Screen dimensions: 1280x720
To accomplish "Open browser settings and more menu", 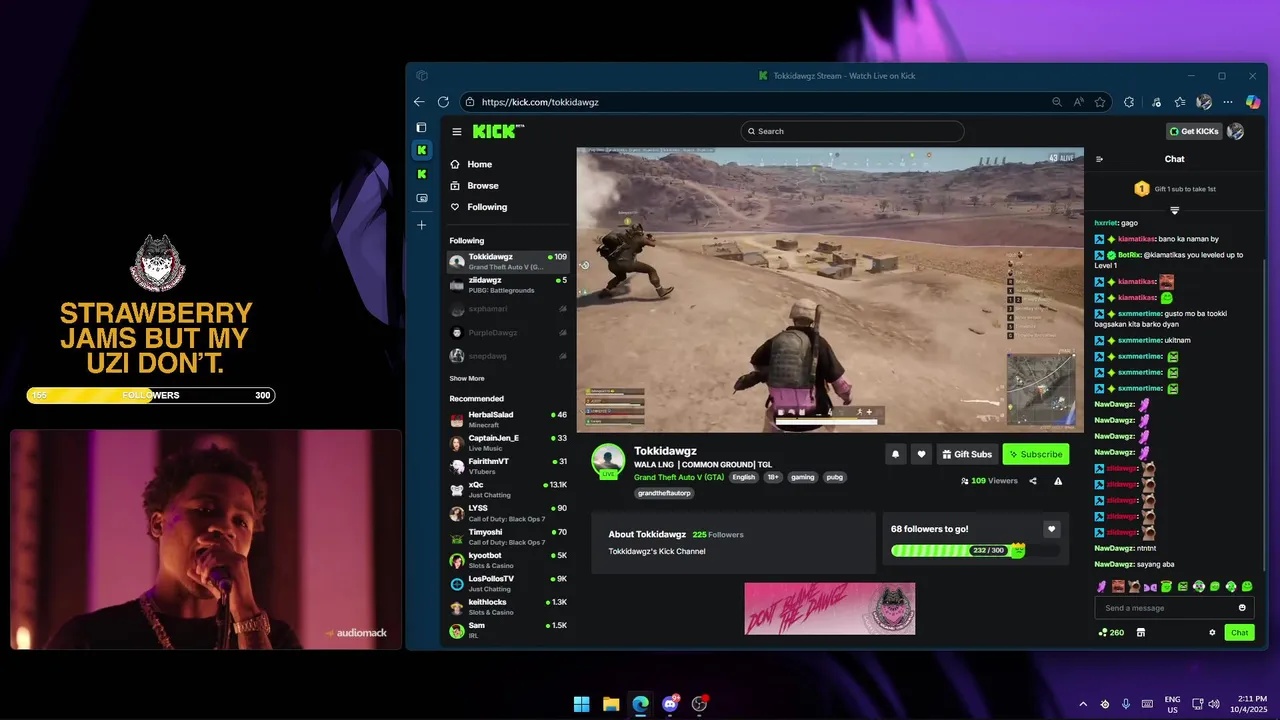I will (x=1228, y=102).
